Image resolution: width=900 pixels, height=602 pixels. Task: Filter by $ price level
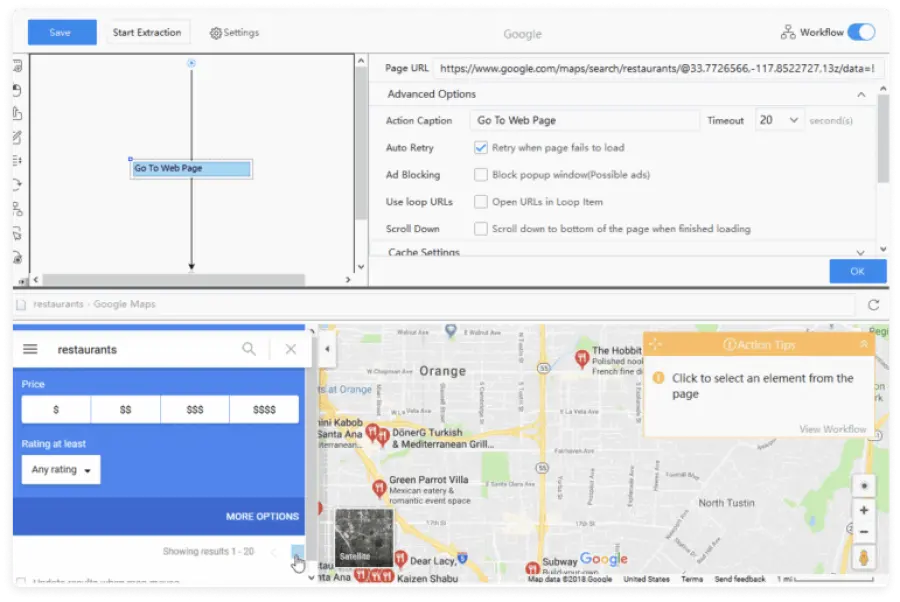[x=56, y=410]
